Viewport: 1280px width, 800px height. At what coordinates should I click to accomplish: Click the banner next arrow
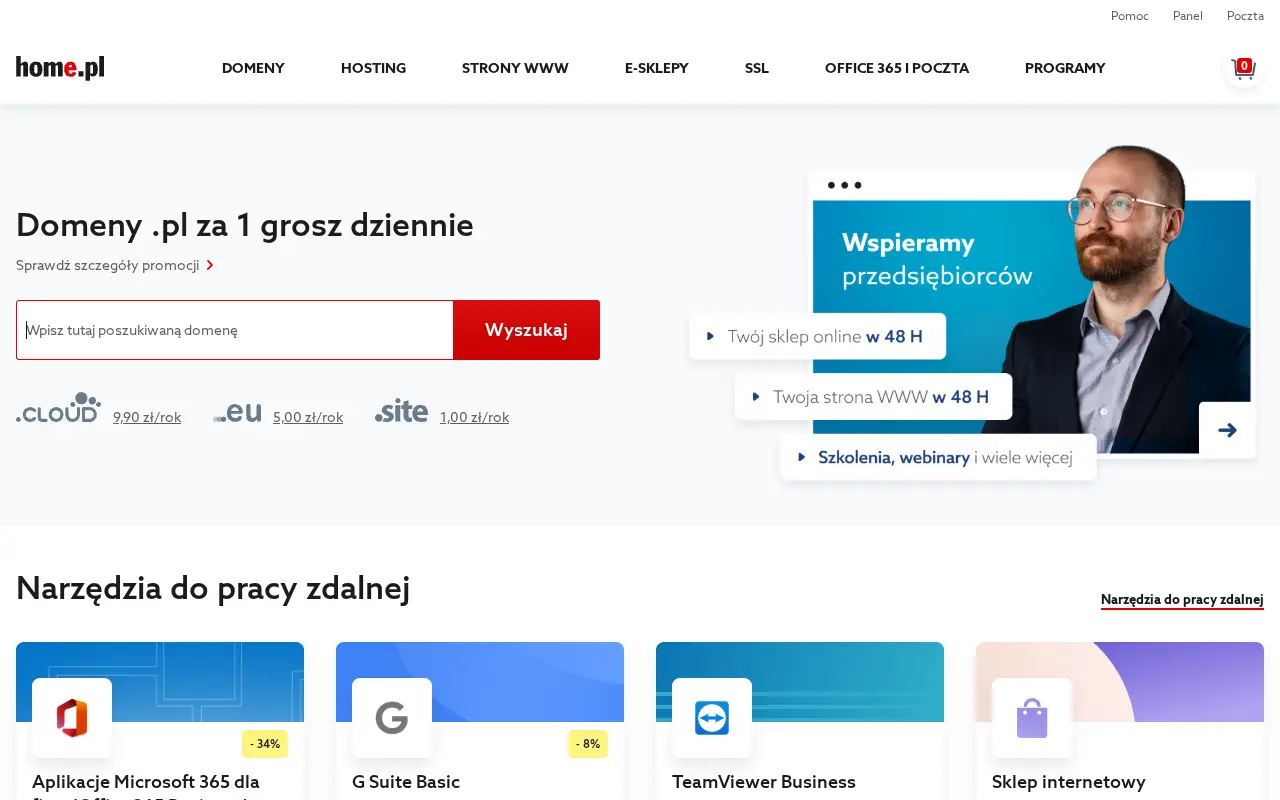[x=1227, y=430]
